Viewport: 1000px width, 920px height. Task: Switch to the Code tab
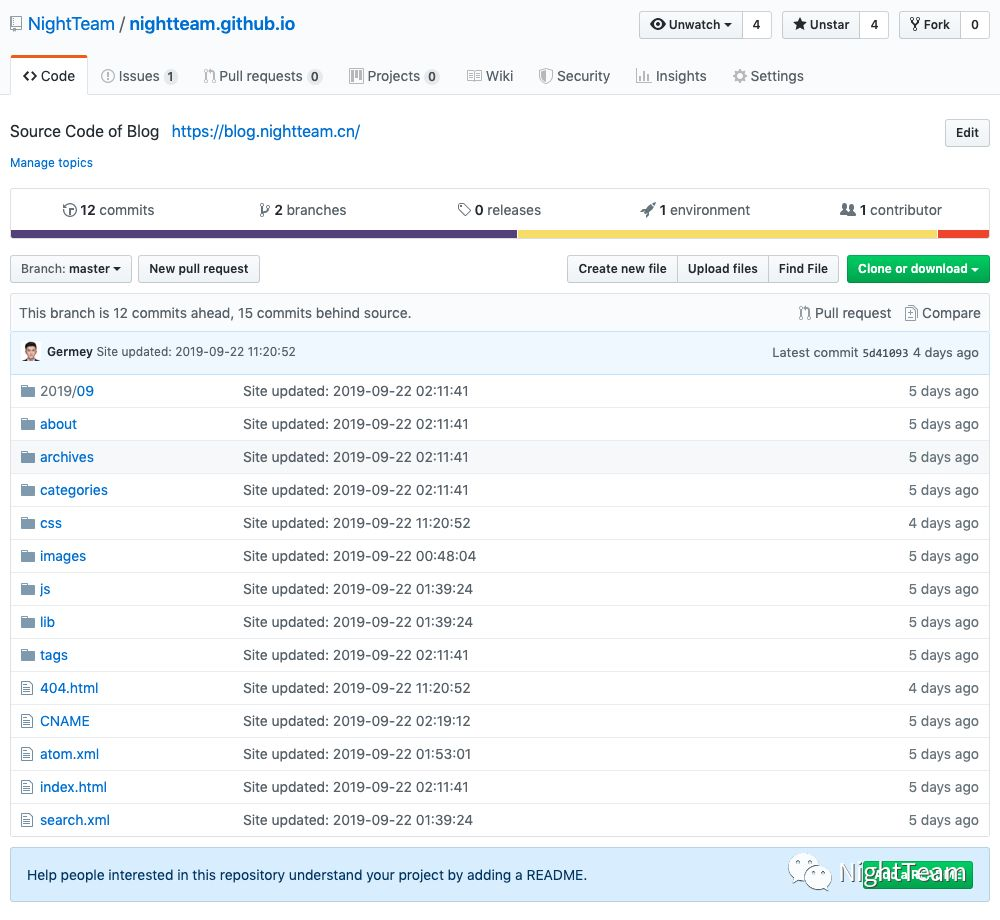click(x=49, y=76)
